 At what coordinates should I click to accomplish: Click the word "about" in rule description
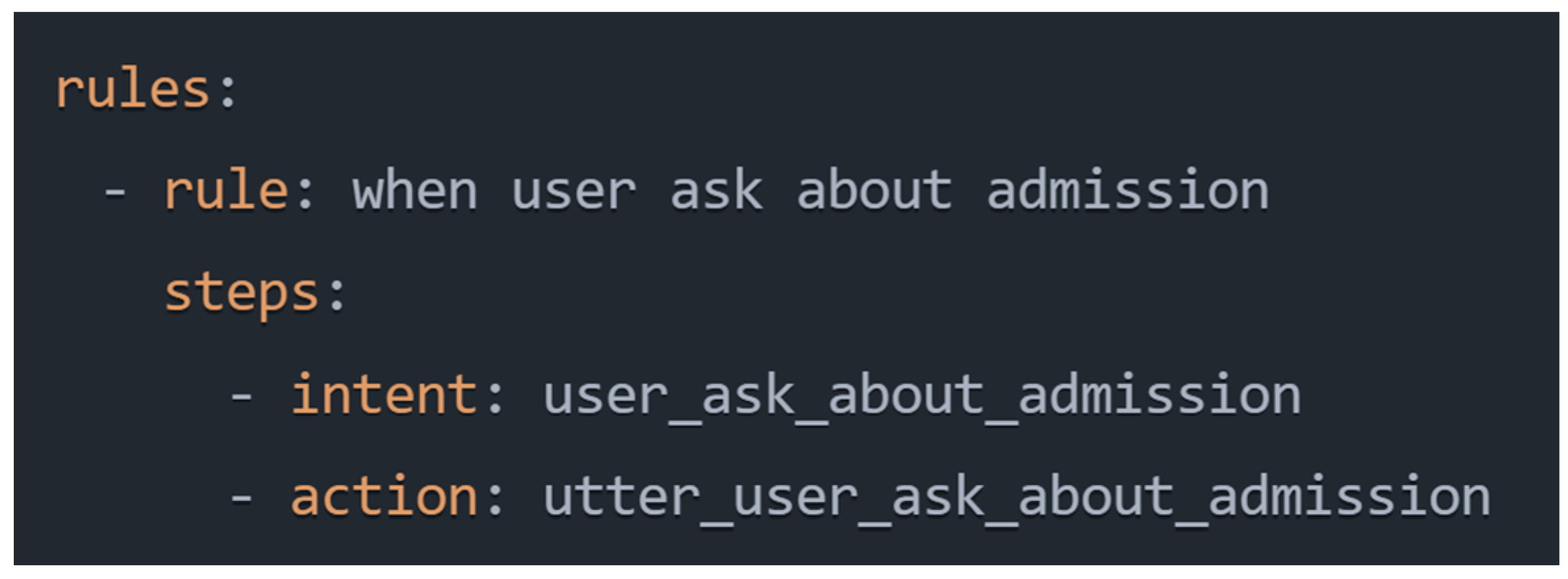pyautogui.click(x=874, y=191)
